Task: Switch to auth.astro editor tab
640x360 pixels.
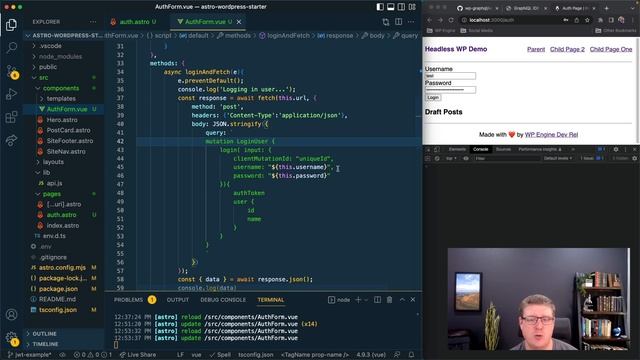Action: pyautogui.click(x=133, y=22)
